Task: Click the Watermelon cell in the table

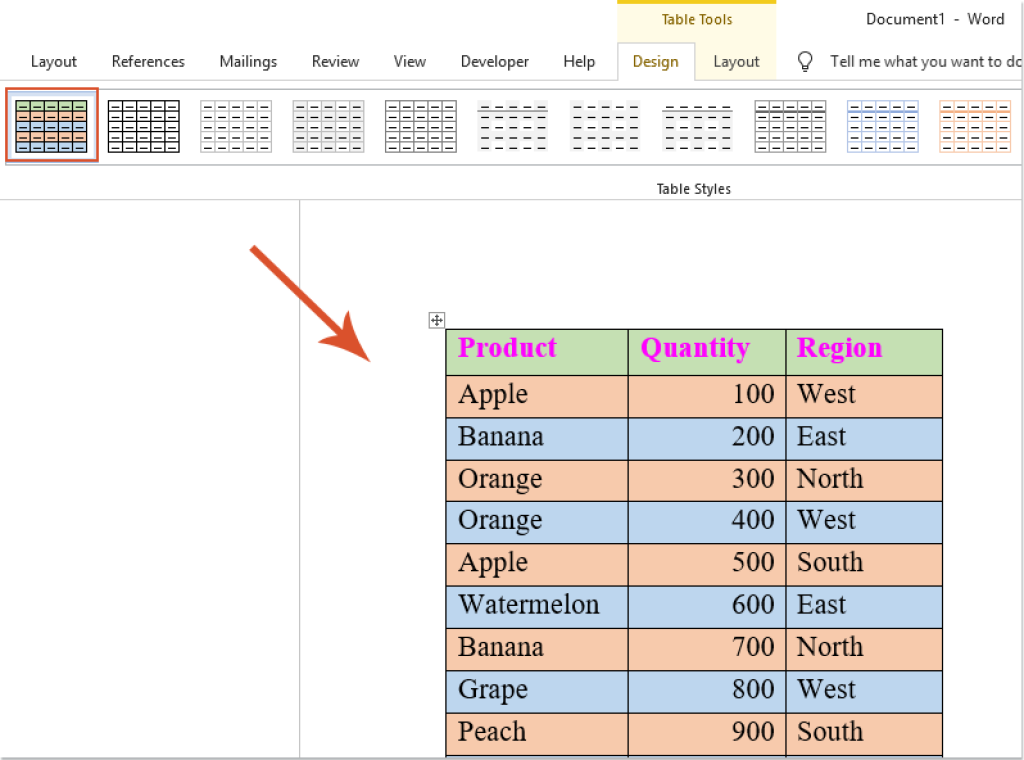Action: coord(528,605)
